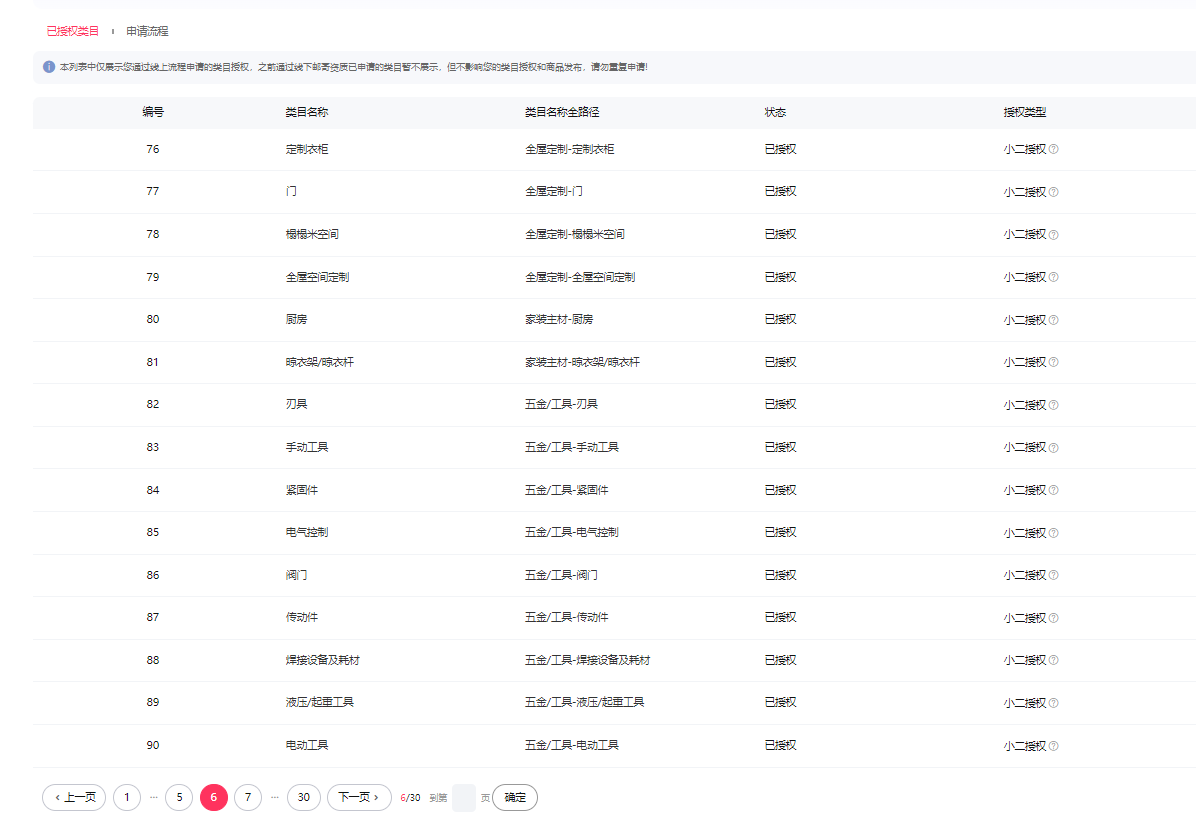Go to next page with 下一页
The image size is (1196, 818).
tap(359, 797)
